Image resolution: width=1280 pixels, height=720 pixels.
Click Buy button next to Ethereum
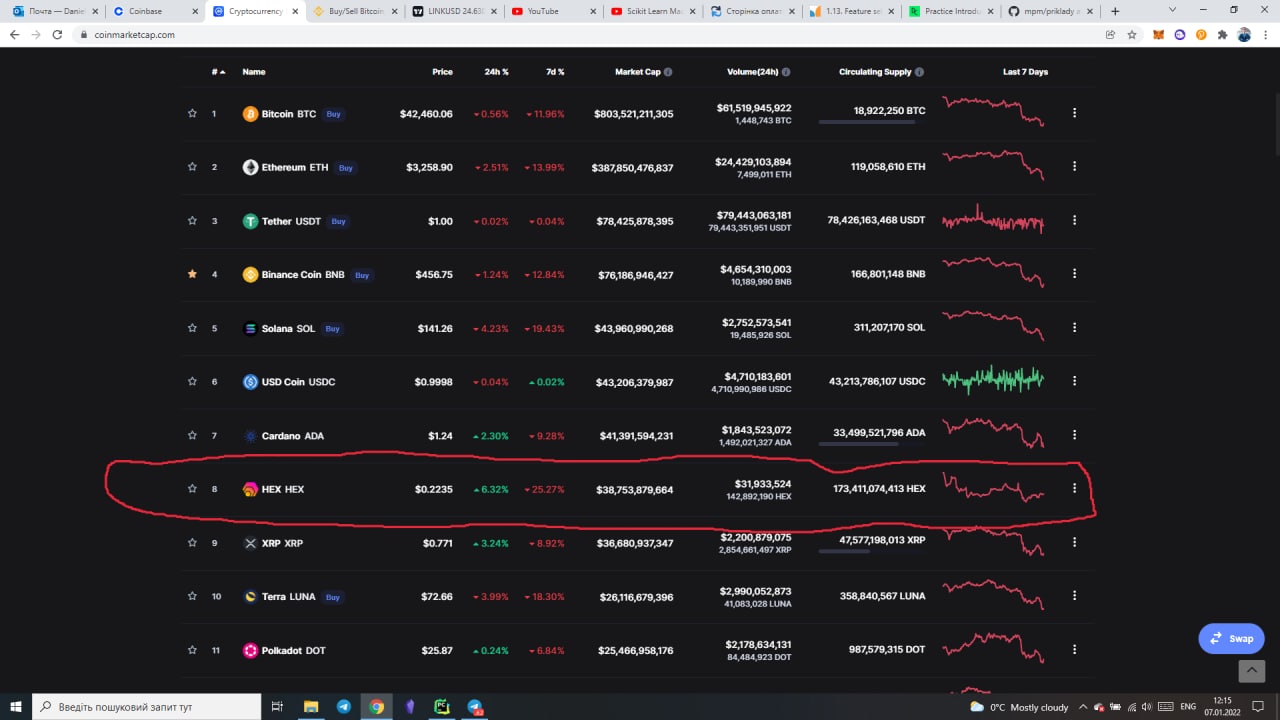[x=346, y=168]
